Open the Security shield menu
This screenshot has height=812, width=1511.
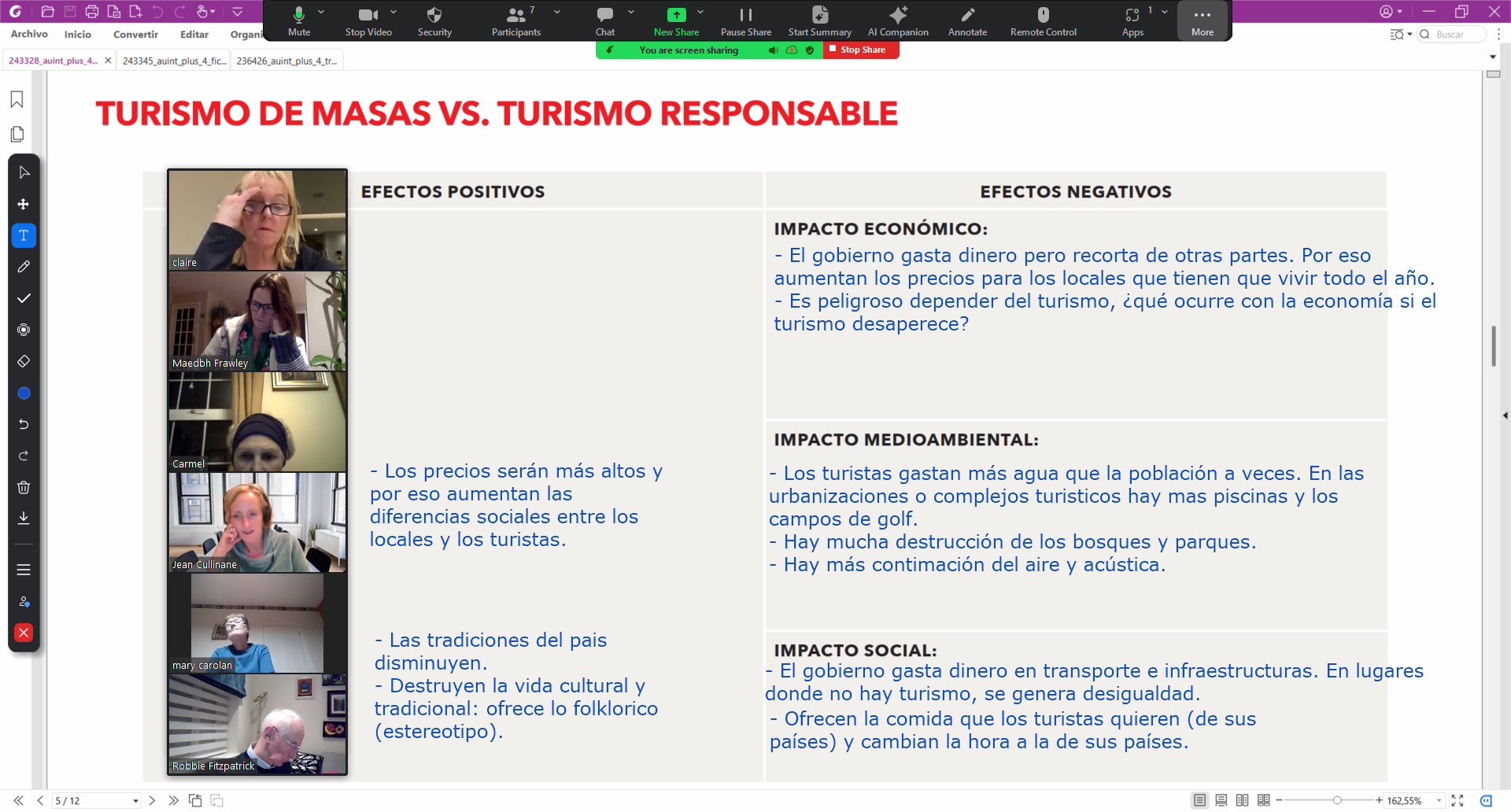(x=434, y=21)
